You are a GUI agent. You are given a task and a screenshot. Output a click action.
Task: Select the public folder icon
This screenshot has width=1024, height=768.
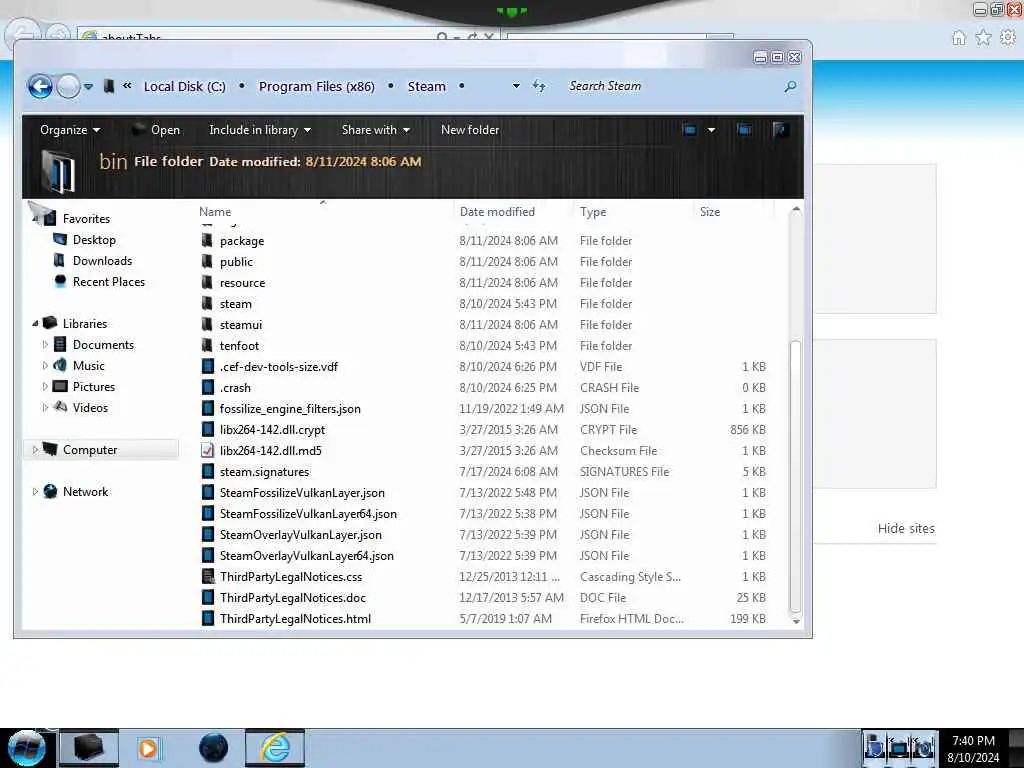coord(207,261)
